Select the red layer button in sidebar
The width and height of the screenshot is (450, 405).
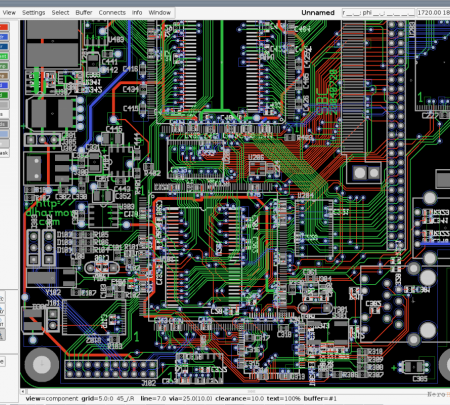(x=4, y=27)
